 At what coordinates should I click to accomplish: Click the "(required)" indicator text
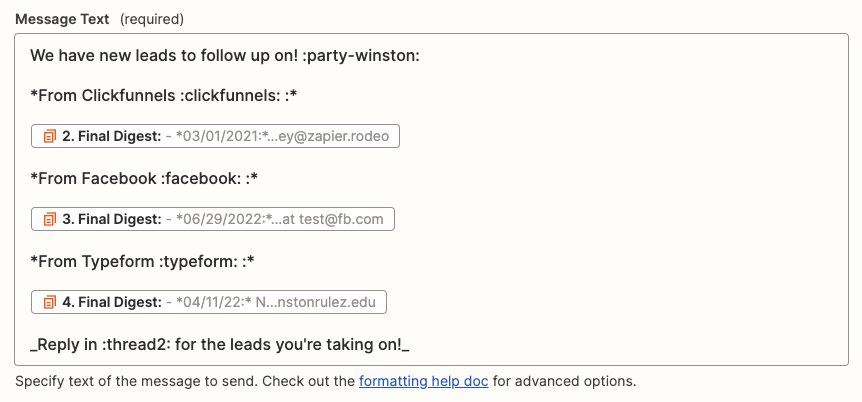pos(152,20)
